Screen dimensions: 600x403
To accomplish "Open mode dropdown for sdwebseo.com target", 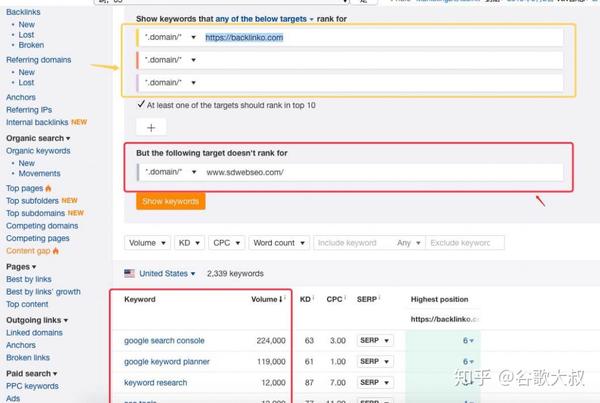I will coord(171,172).
